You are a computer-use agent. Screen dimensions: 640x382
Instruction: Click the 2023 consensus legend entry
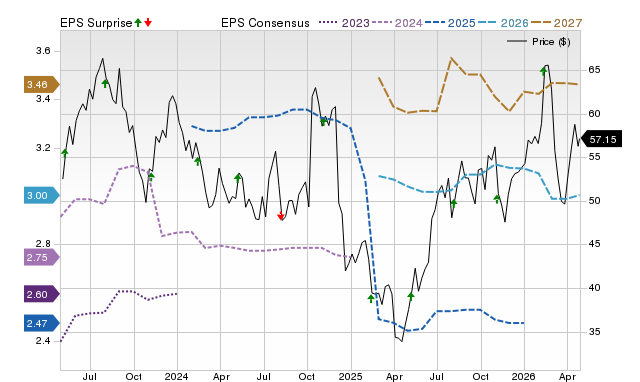coord(344,23)
